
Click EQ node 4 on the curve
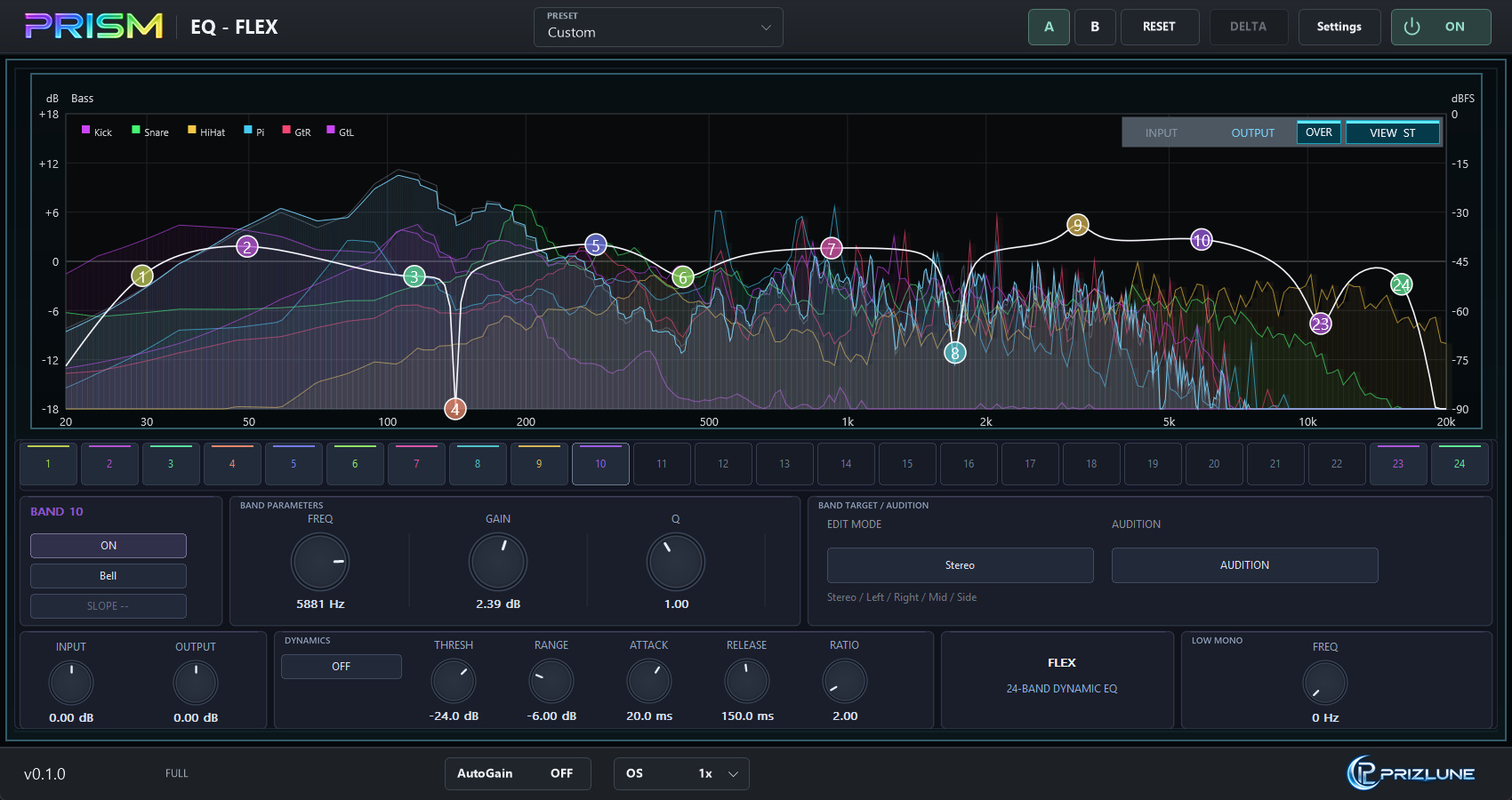pos(455,409)
